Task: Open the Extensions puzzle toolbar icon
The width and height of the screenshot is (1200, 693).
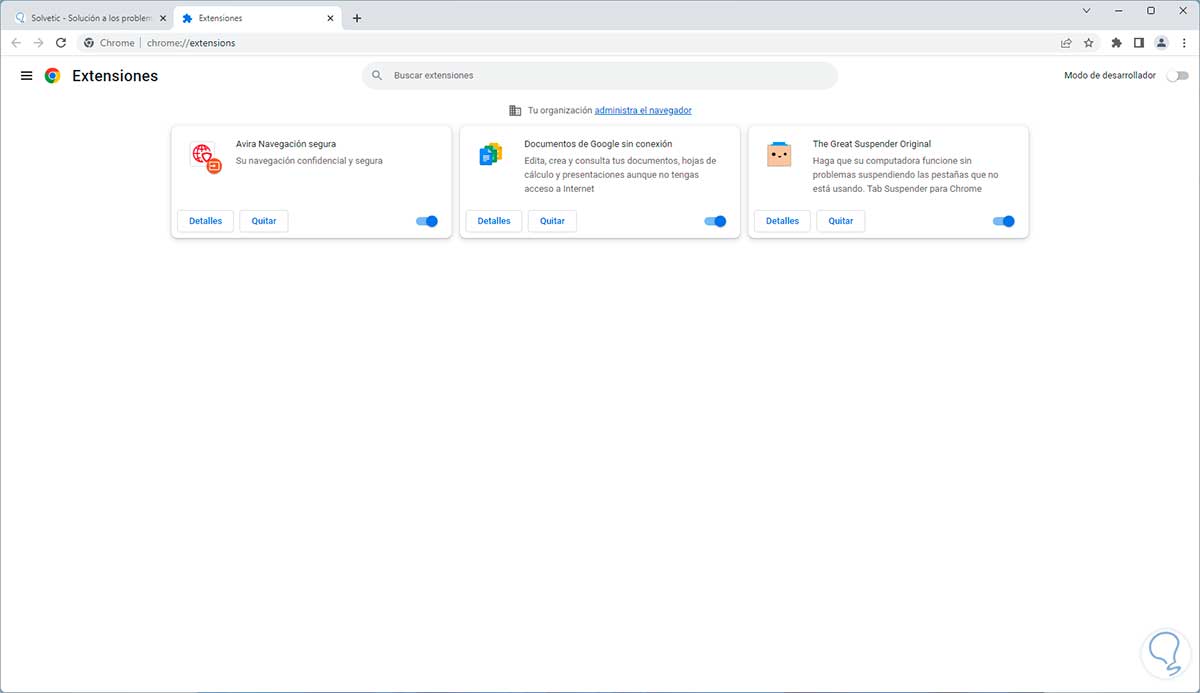Action: pyautogui.click(x=1117, y=43)
